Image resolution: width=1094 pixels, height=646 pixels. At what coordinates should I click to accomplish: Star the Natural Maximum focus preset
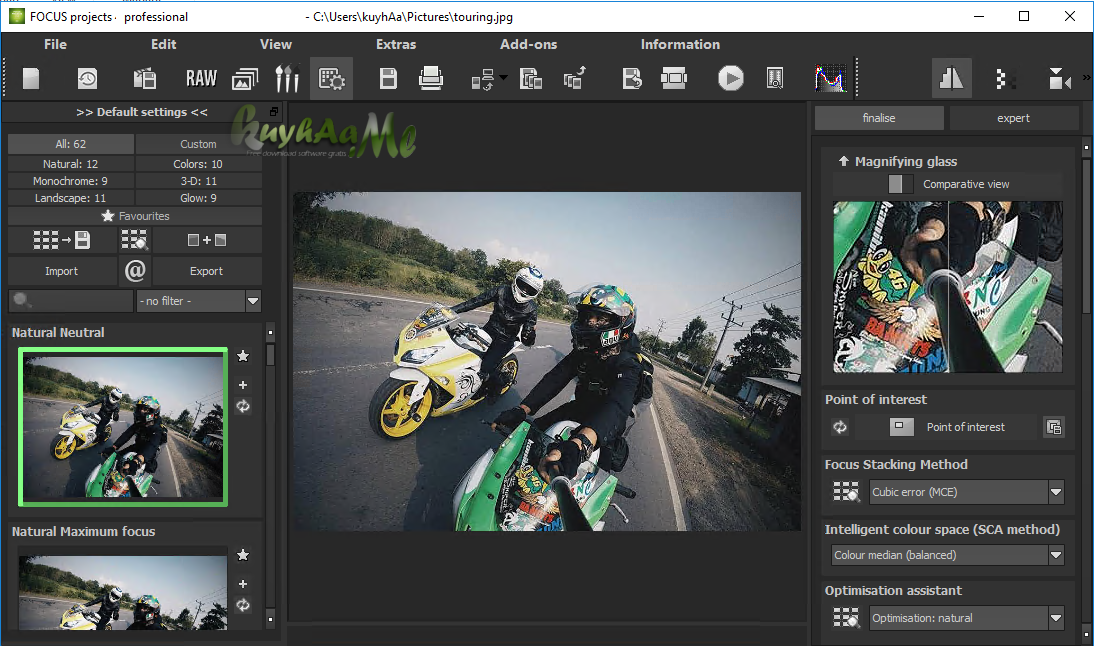pyautogui.click(x=243, y=555)
